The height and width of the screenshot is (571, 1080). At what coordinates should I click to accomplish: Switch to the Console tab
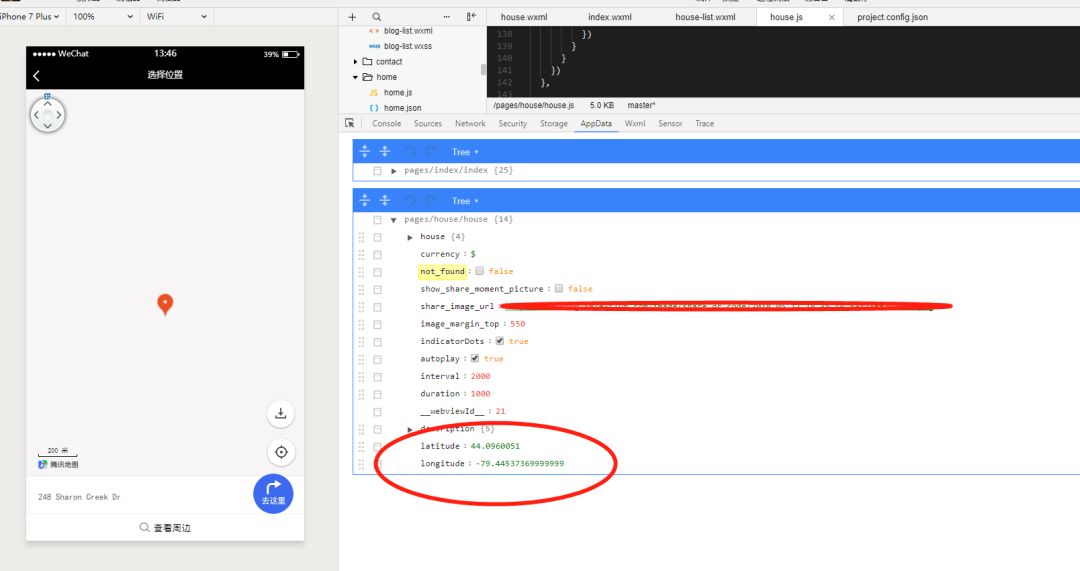tap(386, 123)
